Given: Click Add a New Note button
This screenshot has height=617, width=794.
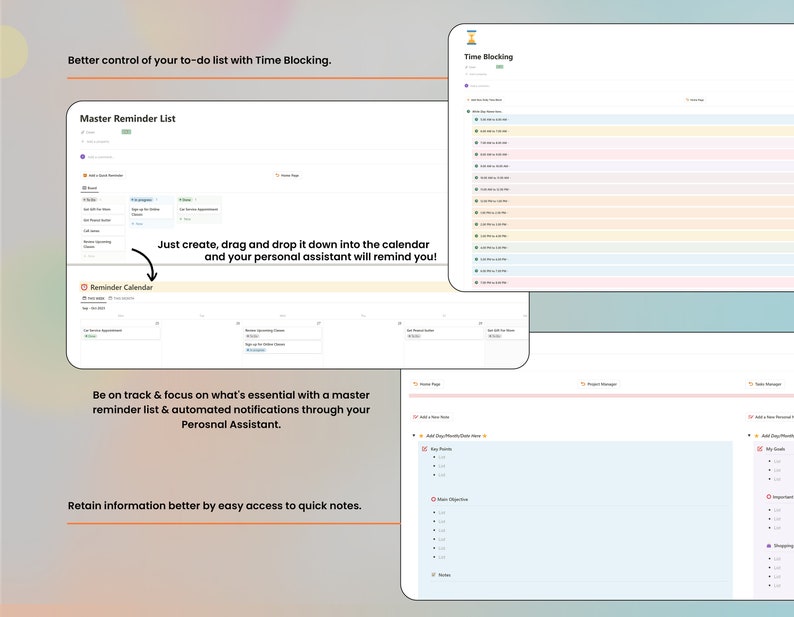Looking at the screenshot, I should pyautogui.click(x=431, y=417).
